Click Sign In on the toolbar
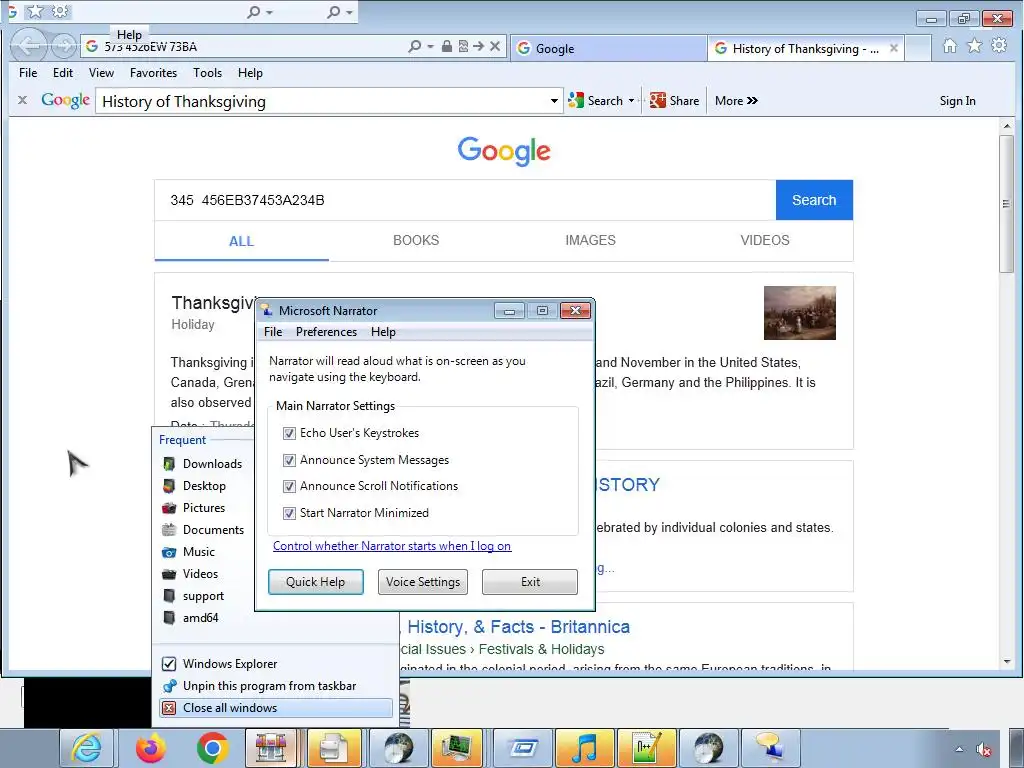The width and height of the screenshot is (1024, 768). (x=957, y=101)
